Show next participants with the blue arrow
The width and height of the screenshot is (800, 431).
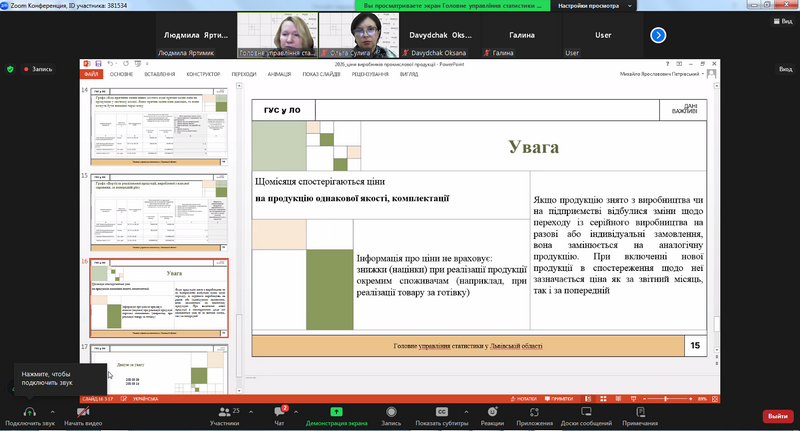point(658,35)
